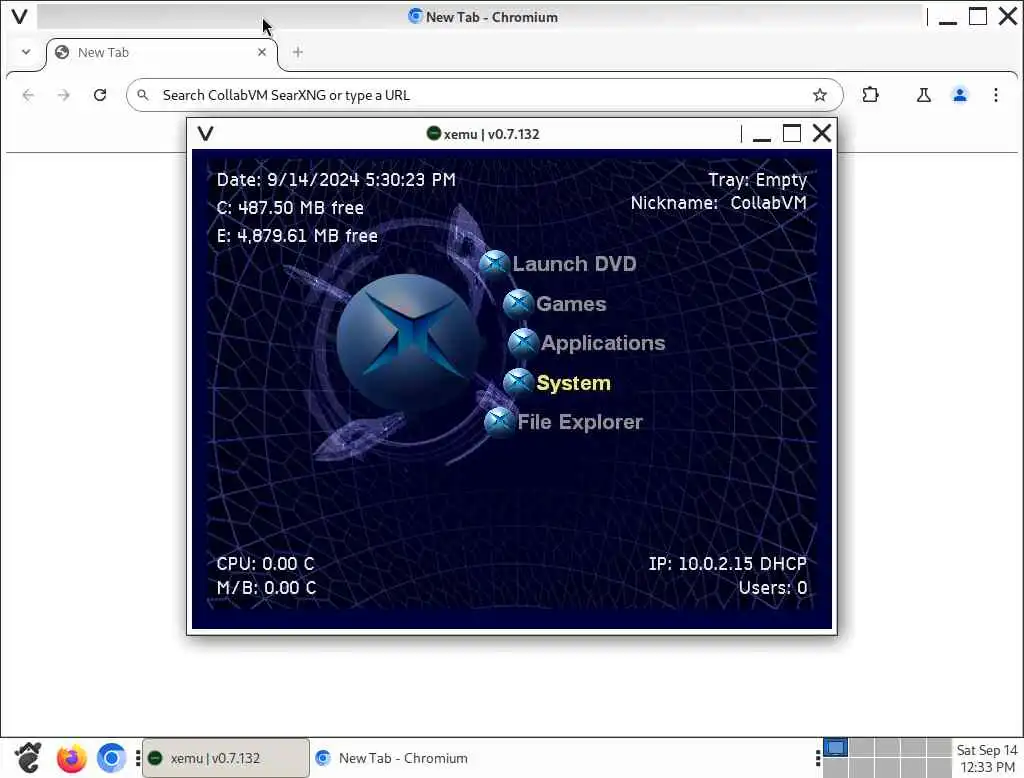
Task: Go back in Chromium
Action: click(x=28, y=95)
